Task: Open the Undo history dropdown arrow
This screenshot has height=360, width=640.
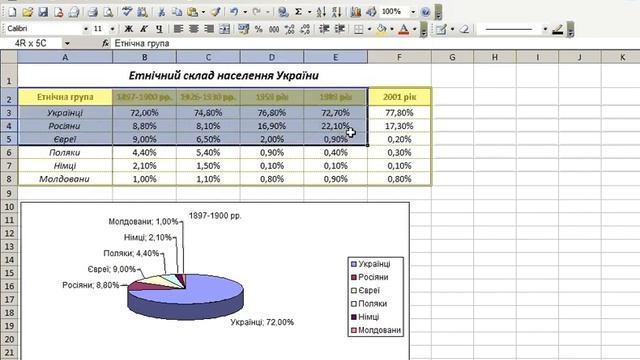Action: [245, 12]
